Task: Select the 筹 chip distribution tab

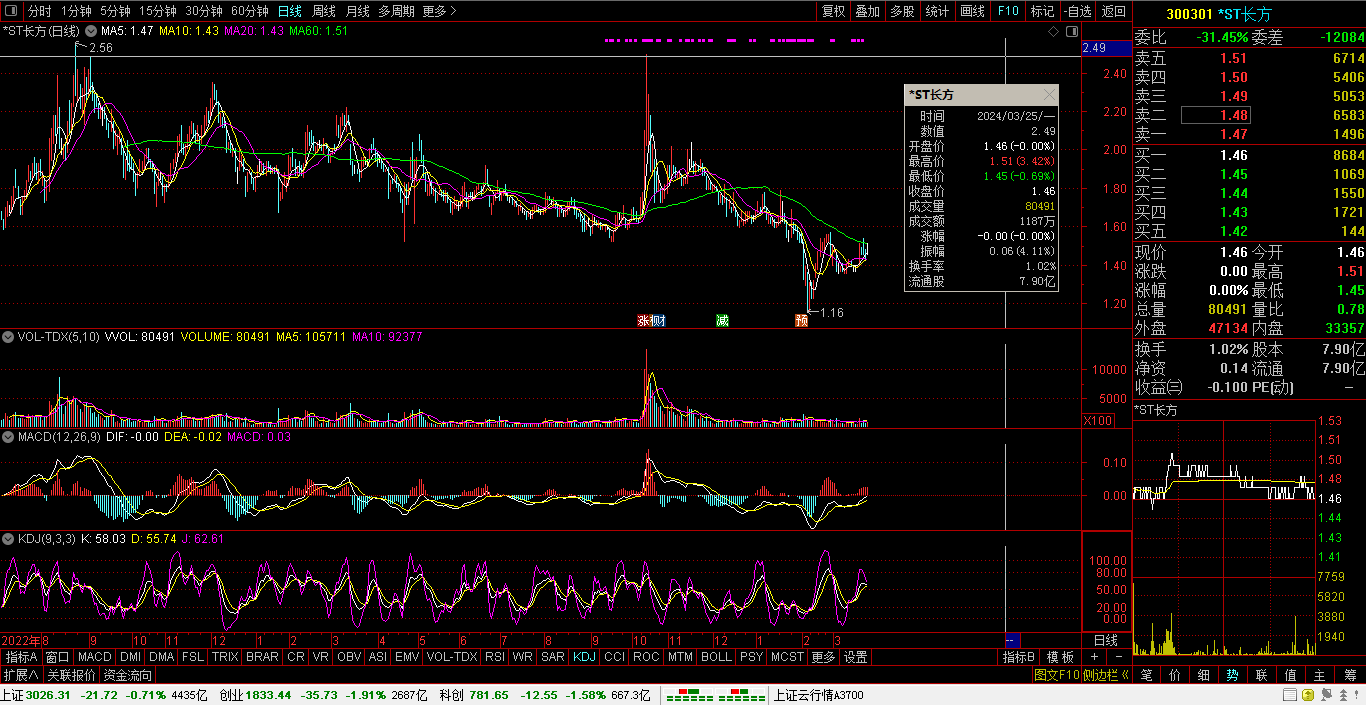Action: pyautogui.click(x=1350, y=676)
